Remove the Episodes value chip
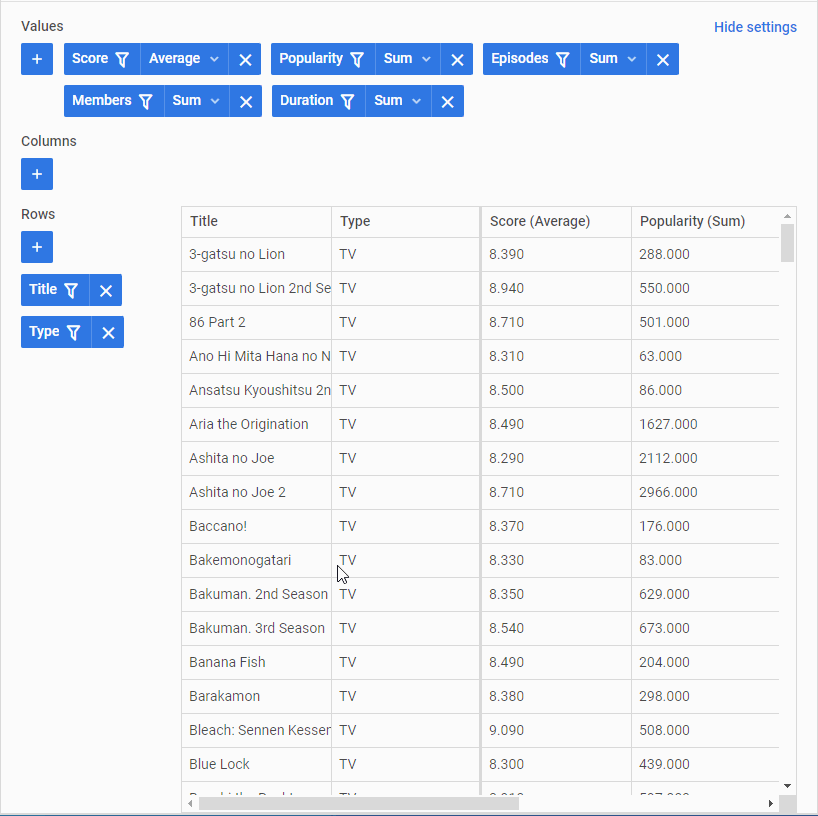Image resolution: width=818 pixels, height=816 pixels. coord(663,59)
